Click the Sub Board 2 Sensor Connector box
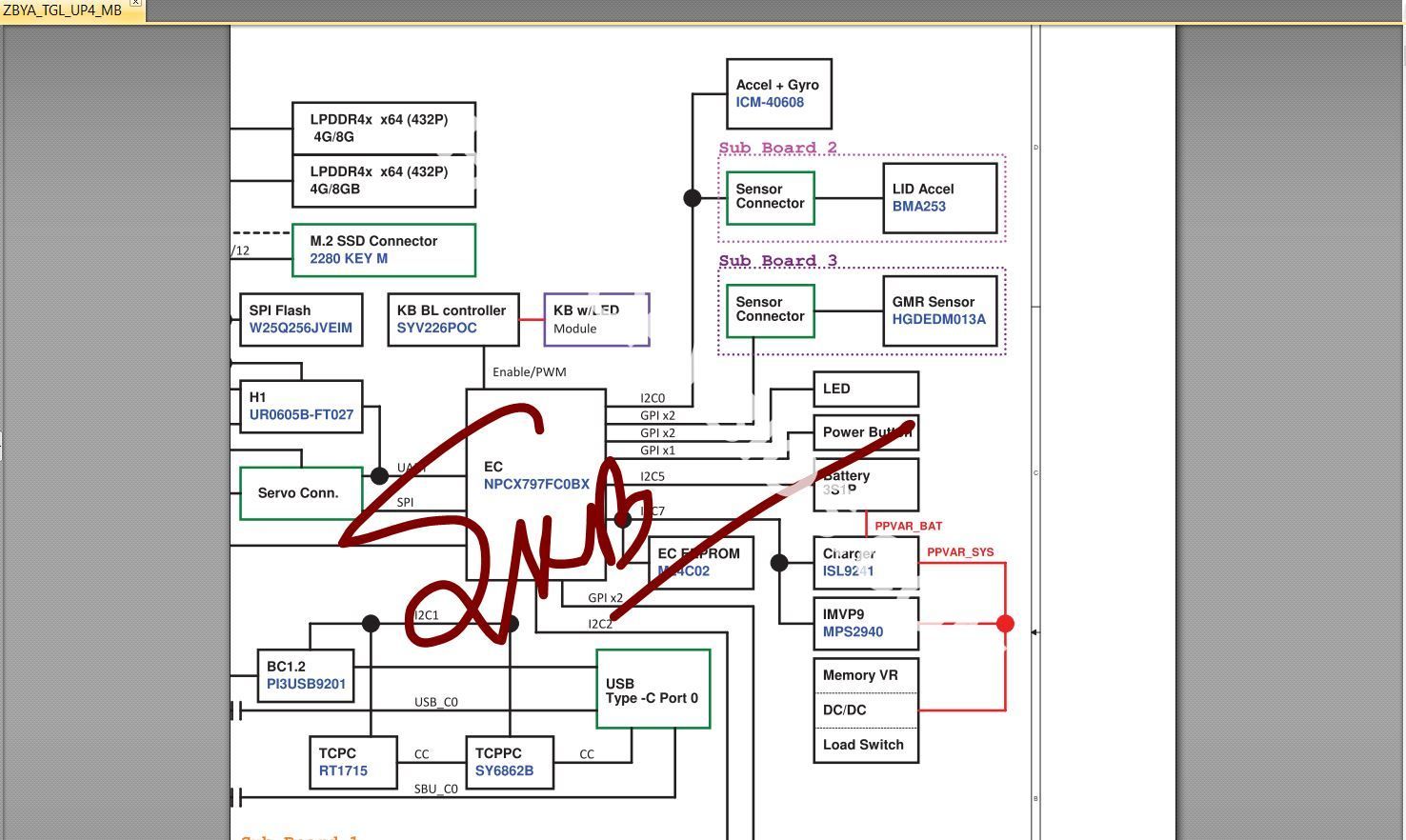 (x=770, y=198)
